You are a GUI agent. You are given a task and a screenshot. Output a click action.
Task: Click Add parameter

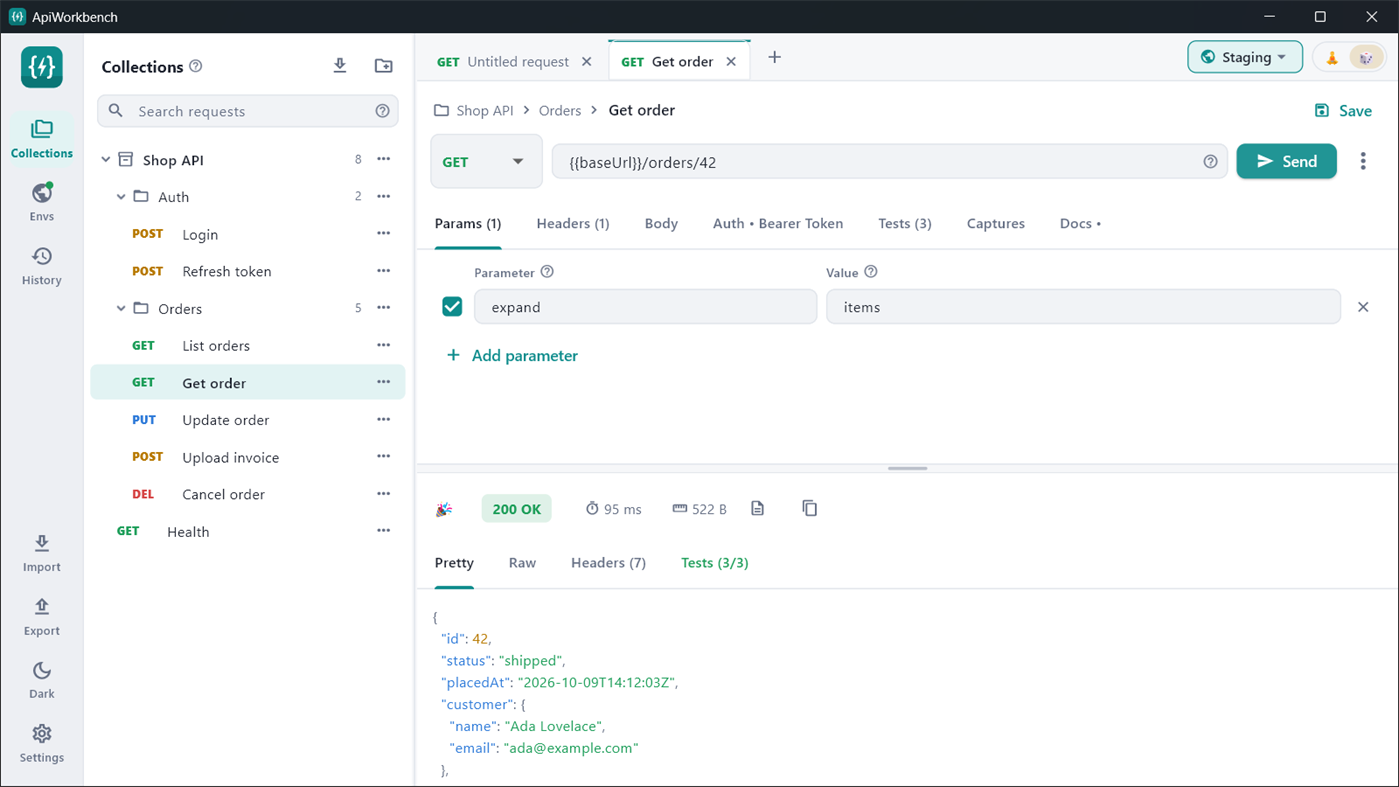[x=512, y=356]
